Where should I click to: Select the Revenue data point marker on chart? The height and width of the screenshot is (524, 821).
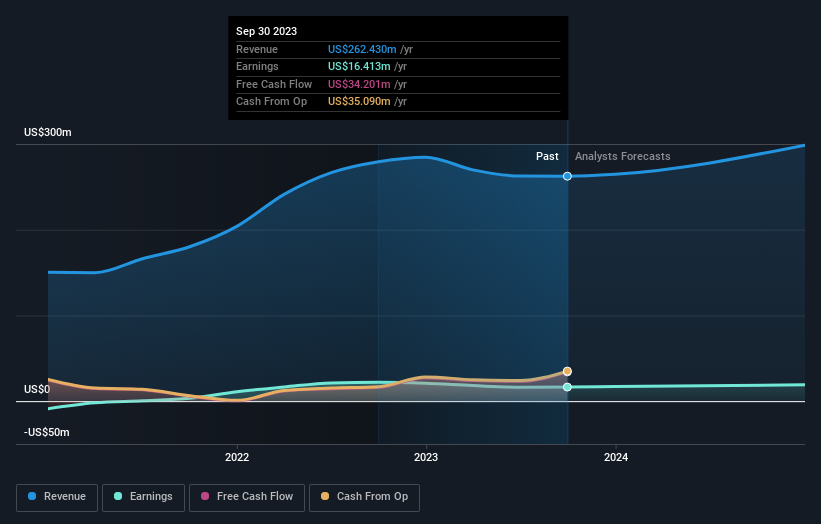click(567, 176)
